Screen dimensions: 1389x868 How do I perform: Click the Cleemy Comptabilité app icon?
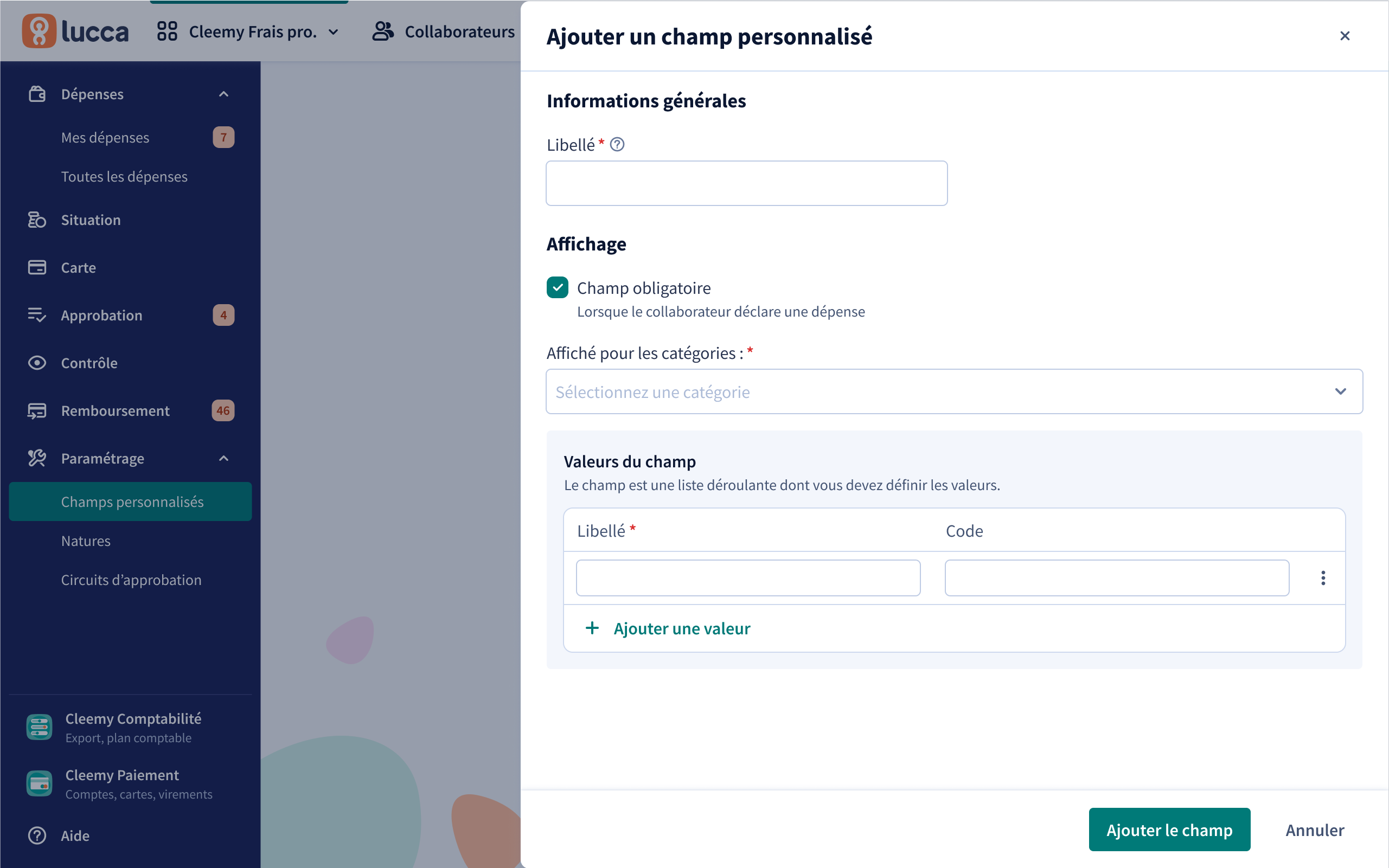(x=40, y=727)
